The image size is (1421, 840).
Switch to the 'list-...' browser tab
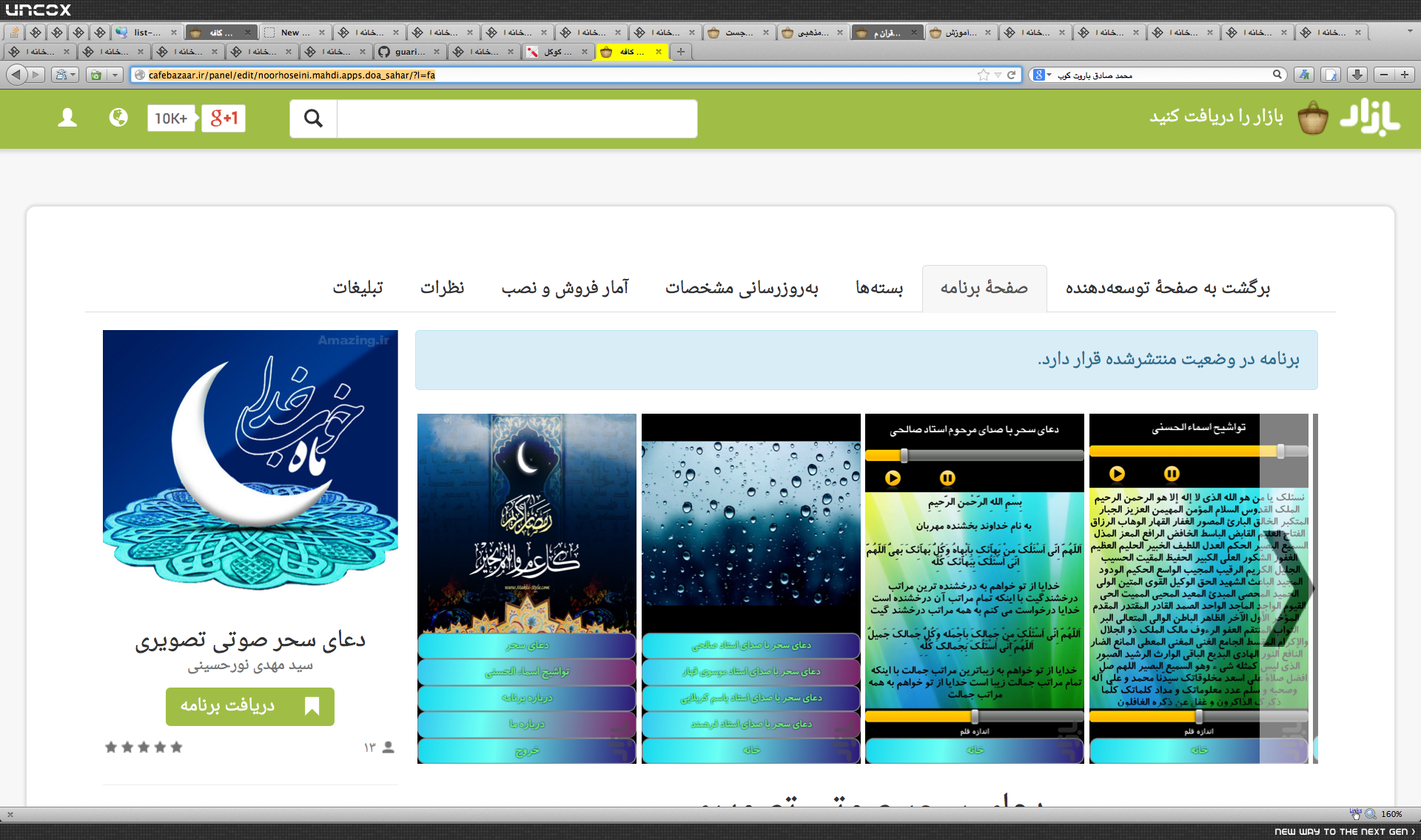[147, 33]
